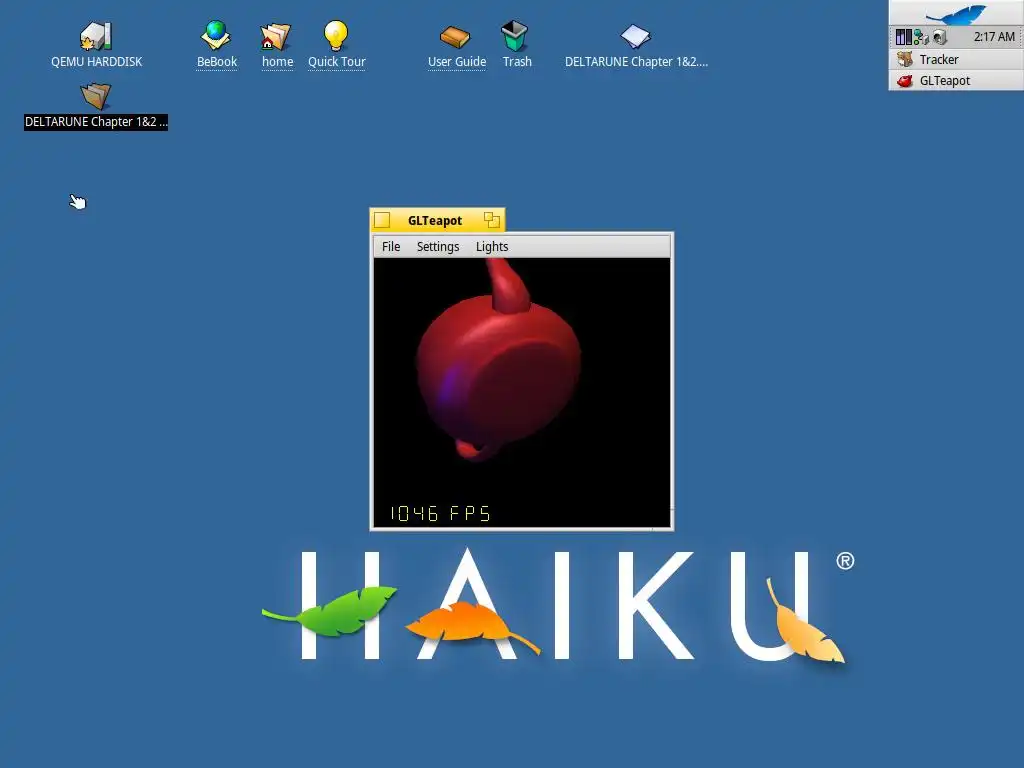1024x768 pixels.
Task: Select Tracker in the Deskbar
Action: tap(956, 59)
